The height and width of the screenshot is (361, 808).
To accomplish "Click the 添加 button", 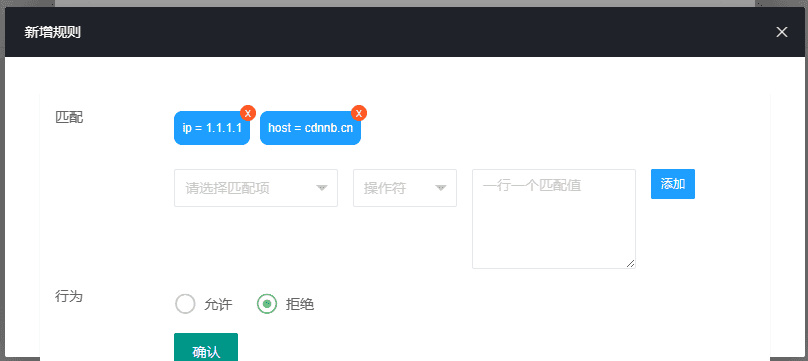I will click(672, 184).
